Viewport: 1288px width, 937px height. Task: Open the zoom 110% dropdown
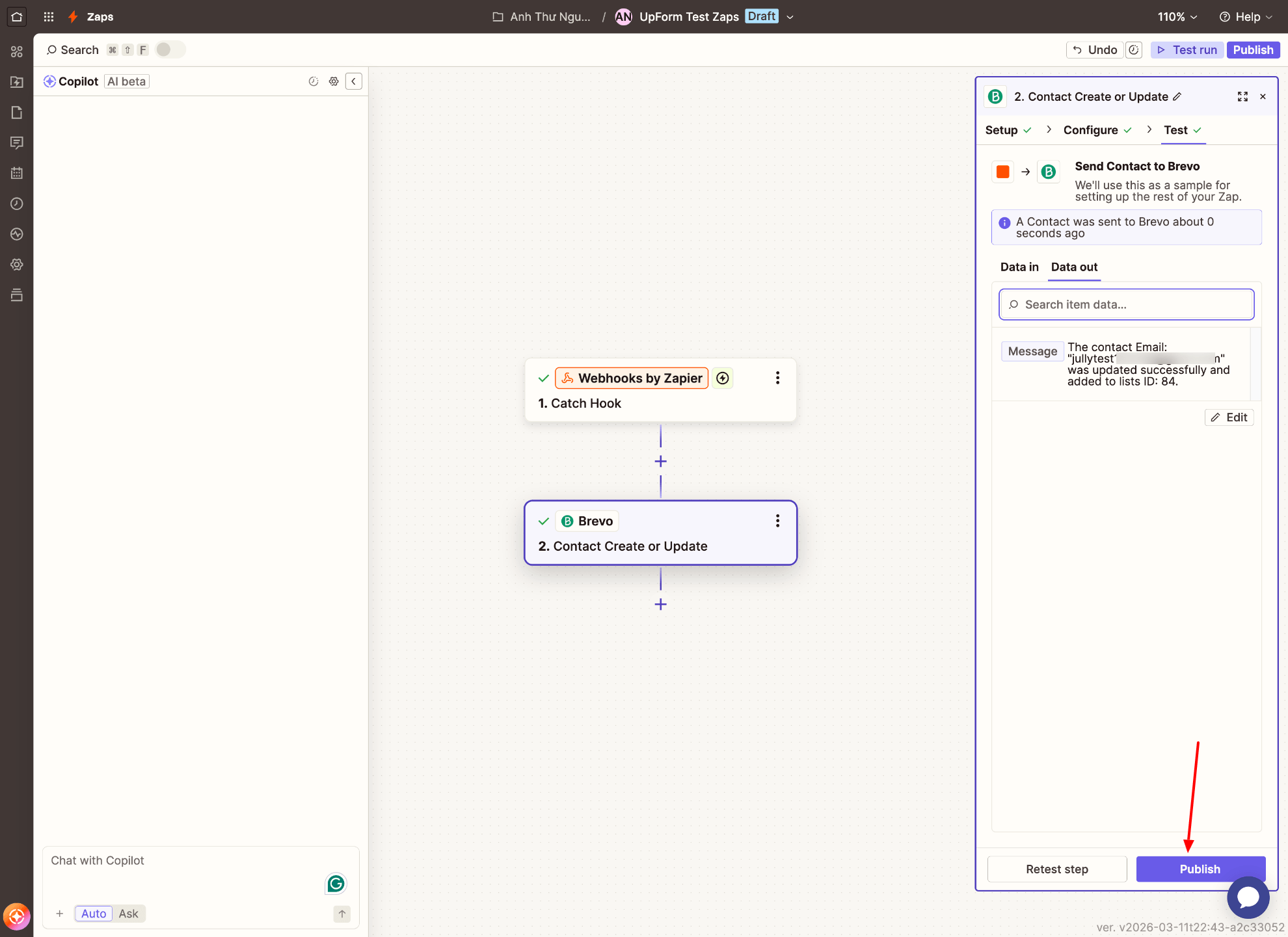[x=1177, y=17]
